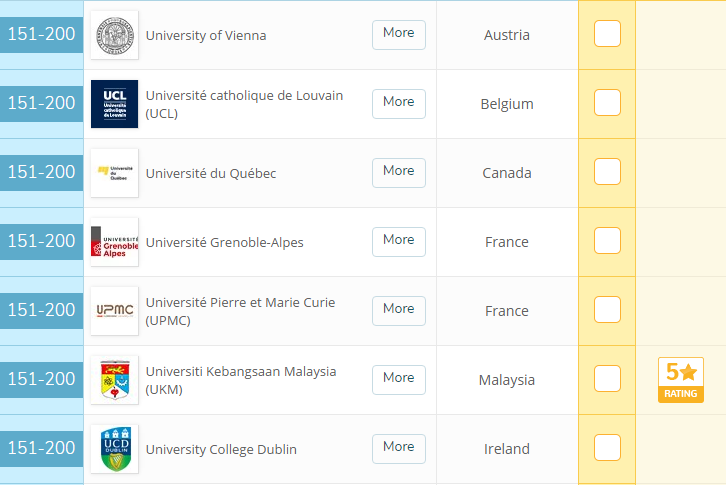Open the Université Grenoble-Alpes logo
Image resolution: width=726 pixels, height=485 pixels.
(x=114, y=242)
